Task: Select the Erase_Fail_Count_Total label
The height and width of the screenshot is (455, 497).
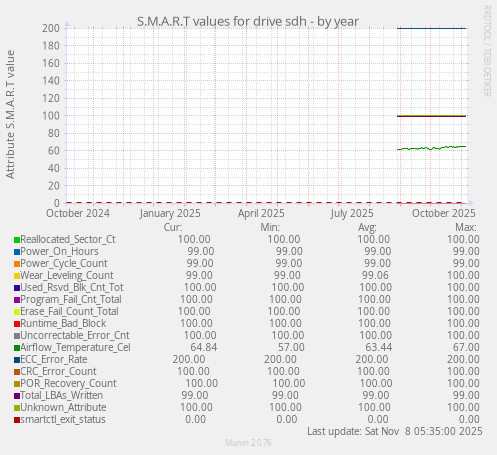Action: [69, 312]
